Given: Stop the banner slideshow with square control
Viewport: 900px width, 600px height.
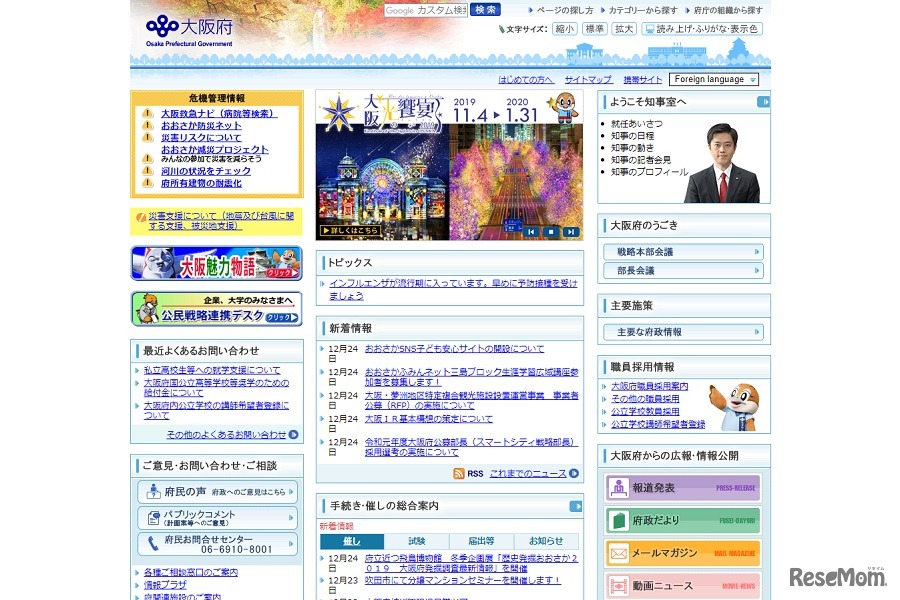Looking at the screenshot, I should point(551,232).
